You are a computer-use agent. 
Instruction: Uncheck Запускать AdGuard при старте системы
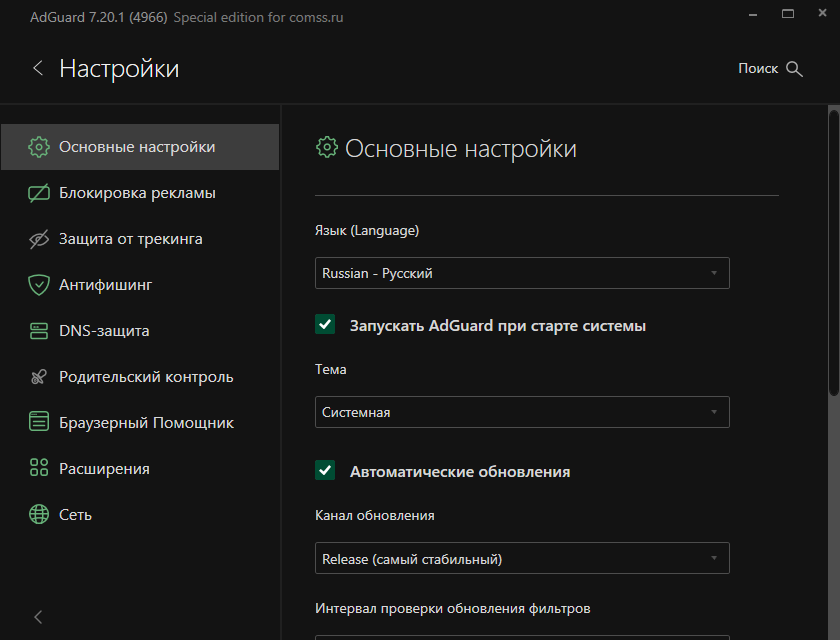pyautogui.click(x=325, y=325)
